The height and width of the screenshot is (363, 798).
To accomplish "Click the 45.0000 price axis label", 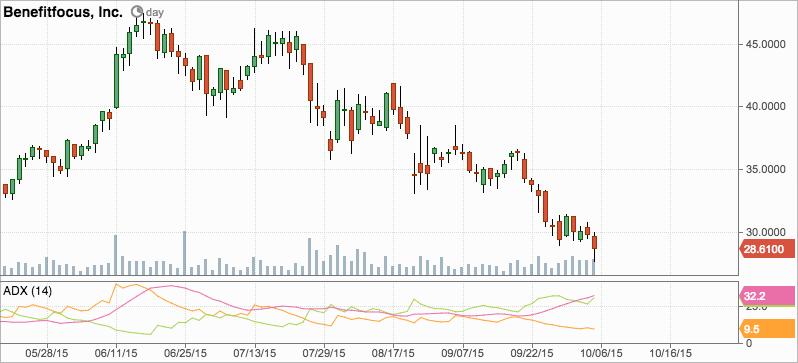I will pyautogui.click(x=766, y=44).
